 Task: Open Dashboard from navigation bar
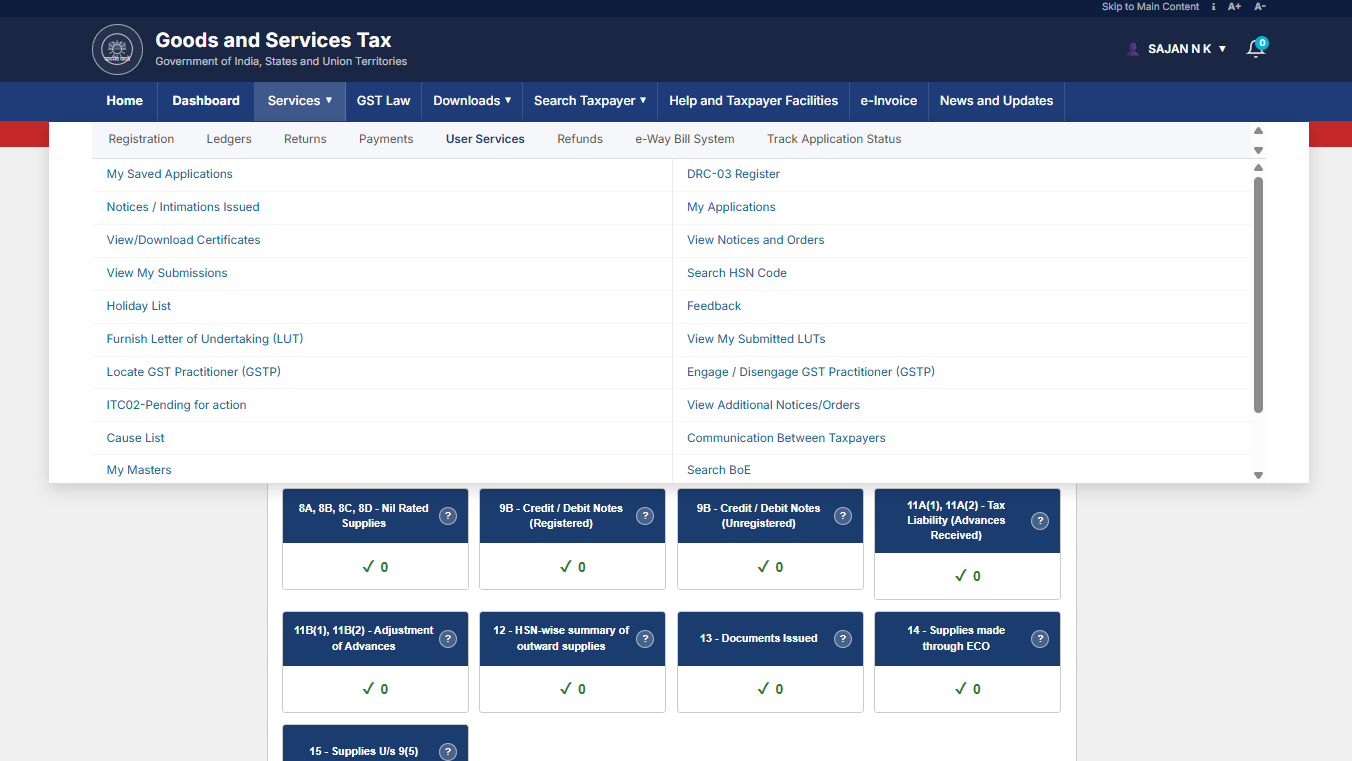[206, 101]
